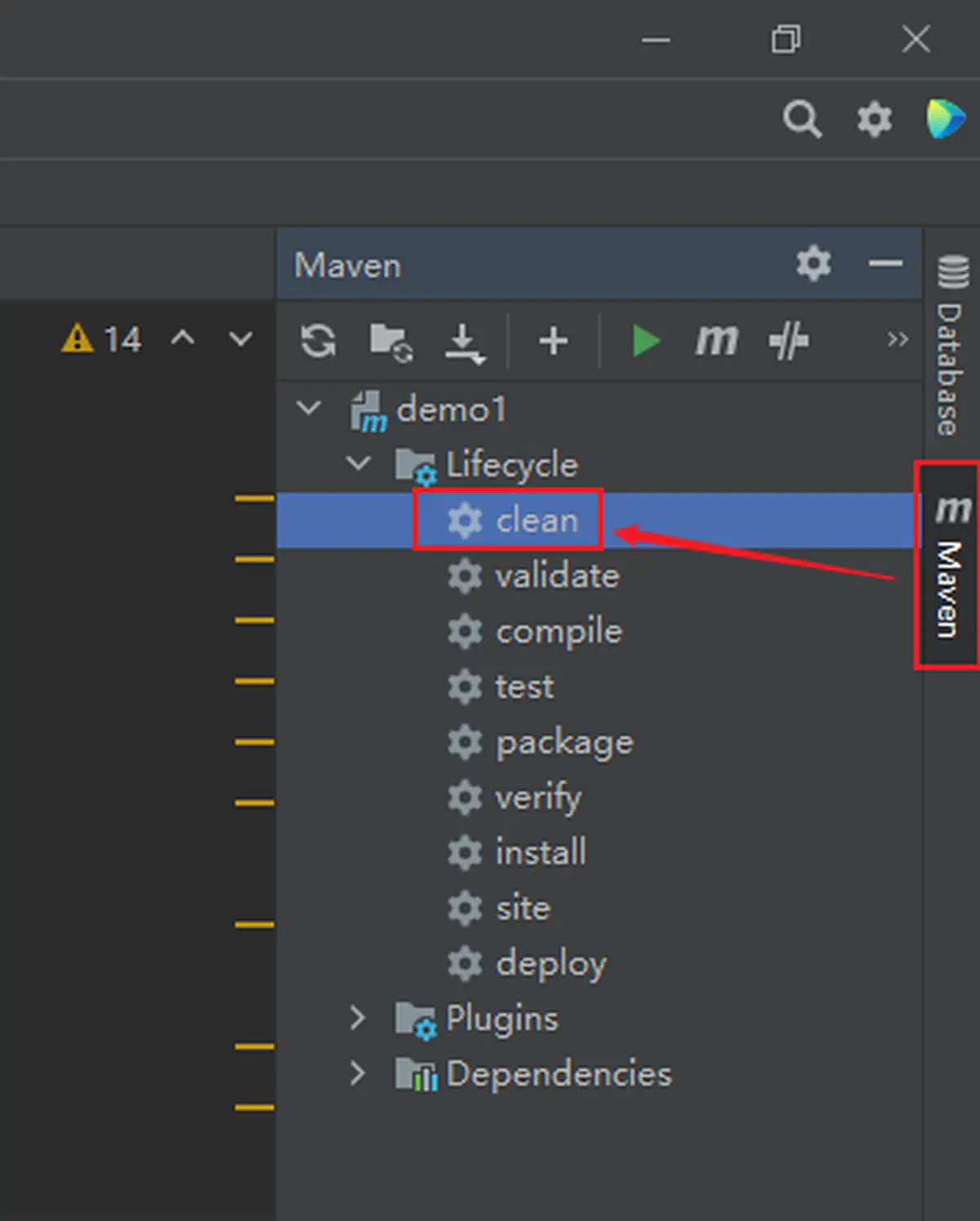Collapse the demo1 project node

pos(309,408)
